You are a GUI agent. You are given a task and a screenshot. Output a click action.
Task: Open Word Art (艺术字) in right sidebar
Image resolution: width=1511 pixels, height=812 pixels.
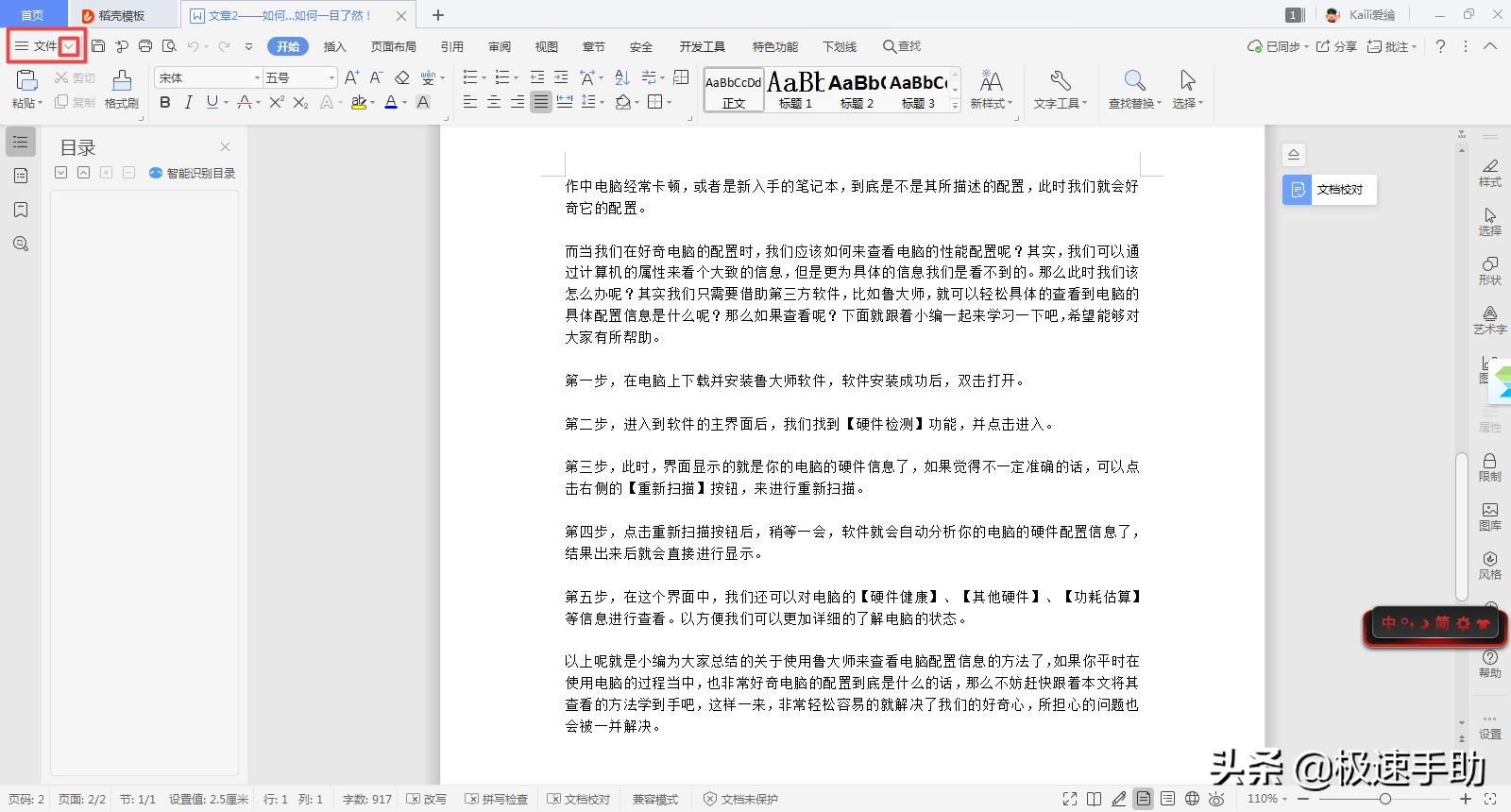coord(1489,319)
